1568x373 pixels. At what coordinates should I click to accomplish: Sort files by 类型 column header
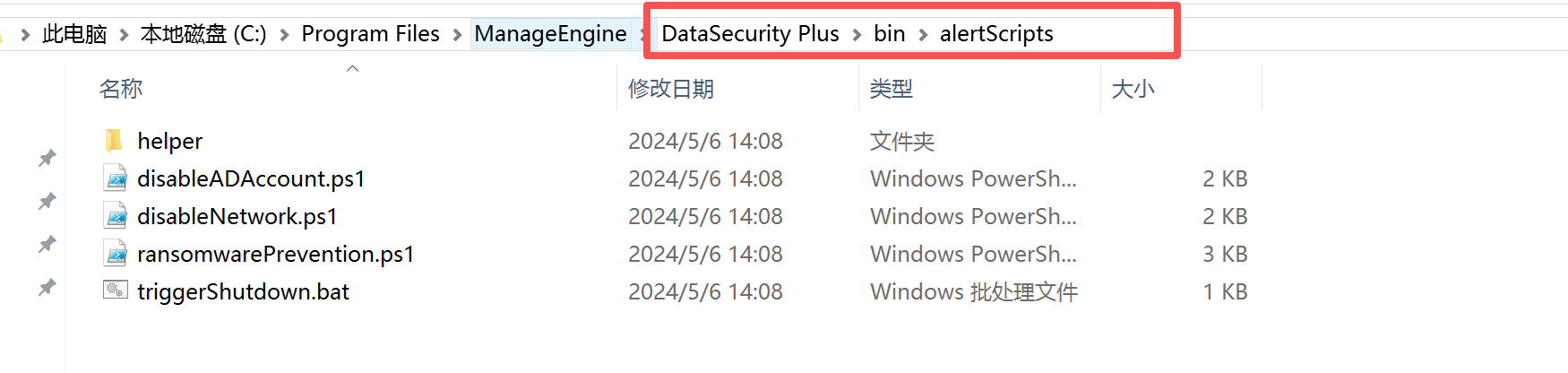[x=891, y=89]
